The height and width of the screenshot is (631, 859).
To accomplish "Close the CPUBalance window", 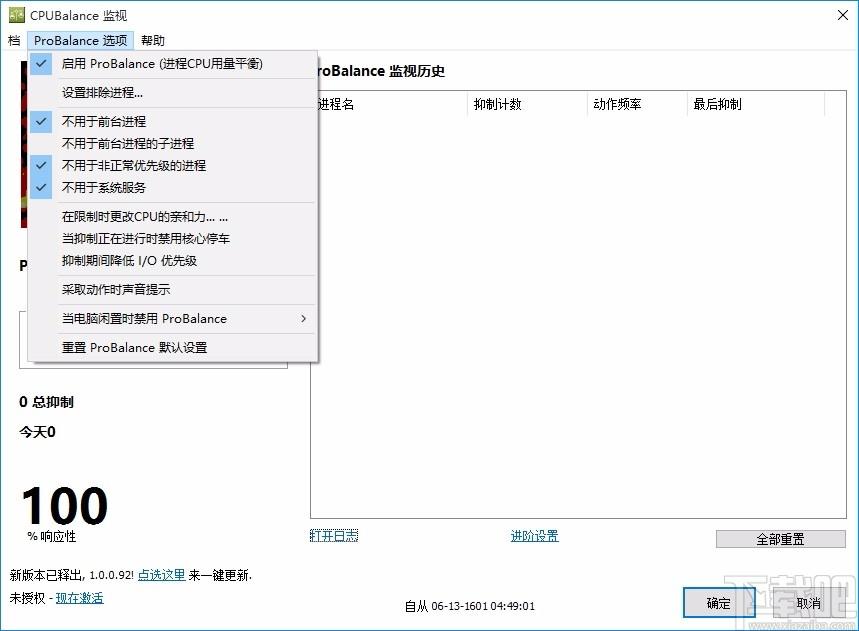I will pyautogui.click(x=843, y=15).
